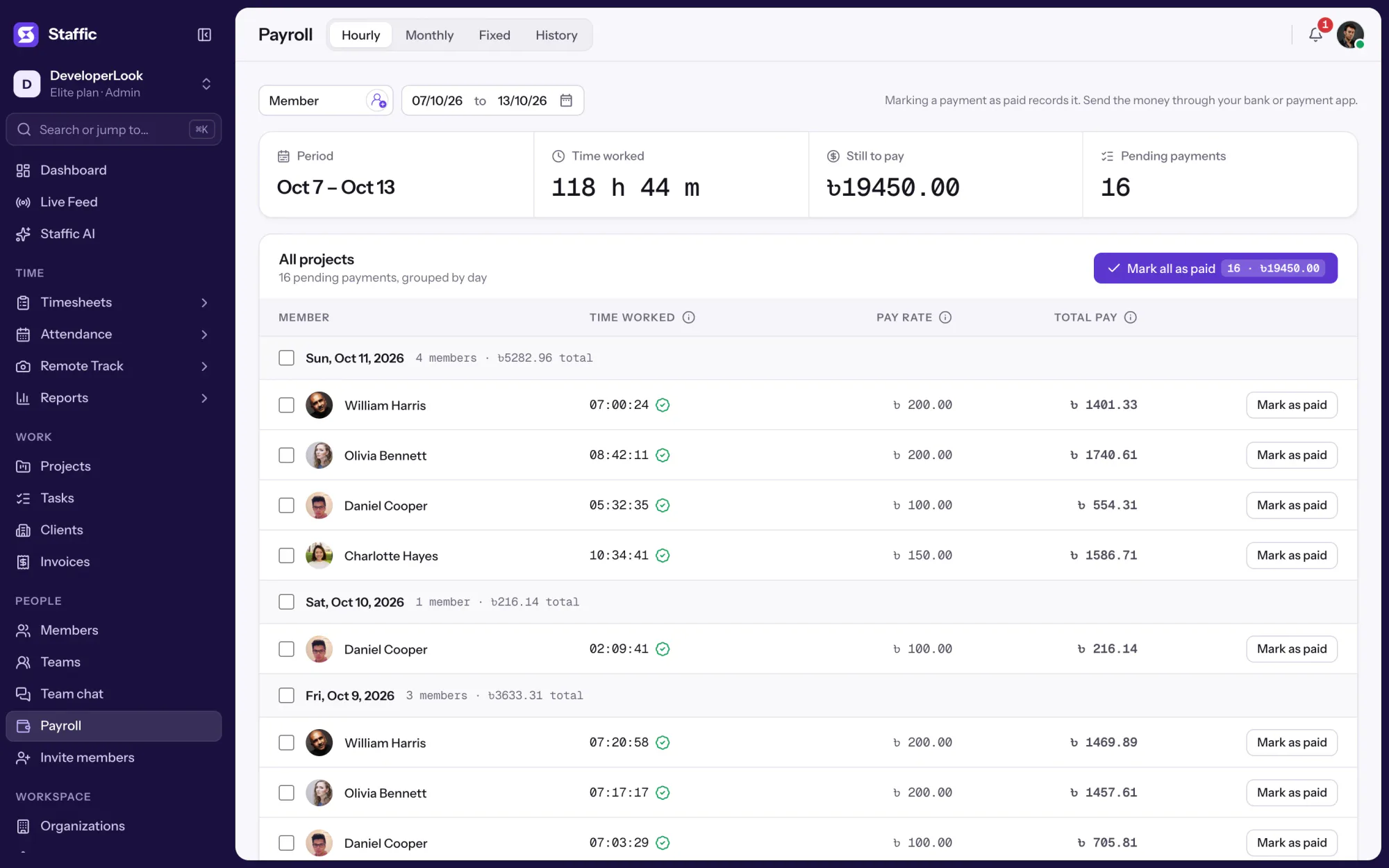Tick the Sat, Oct 10 group checkbox
Screen dimensions: 1389x868
(286, 602)
